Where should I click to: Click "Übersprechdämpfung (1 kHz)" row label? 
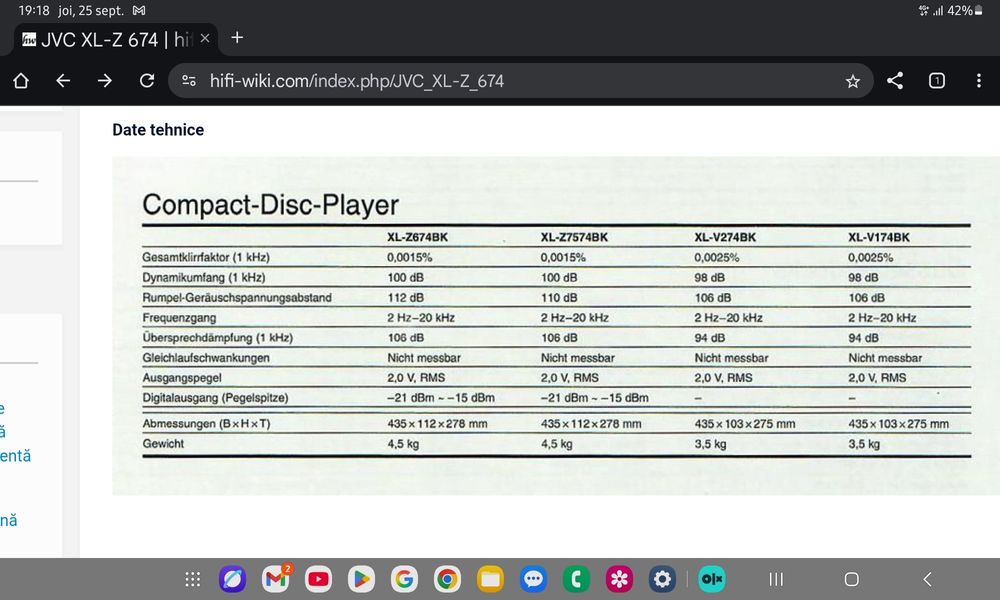[217, 337]
